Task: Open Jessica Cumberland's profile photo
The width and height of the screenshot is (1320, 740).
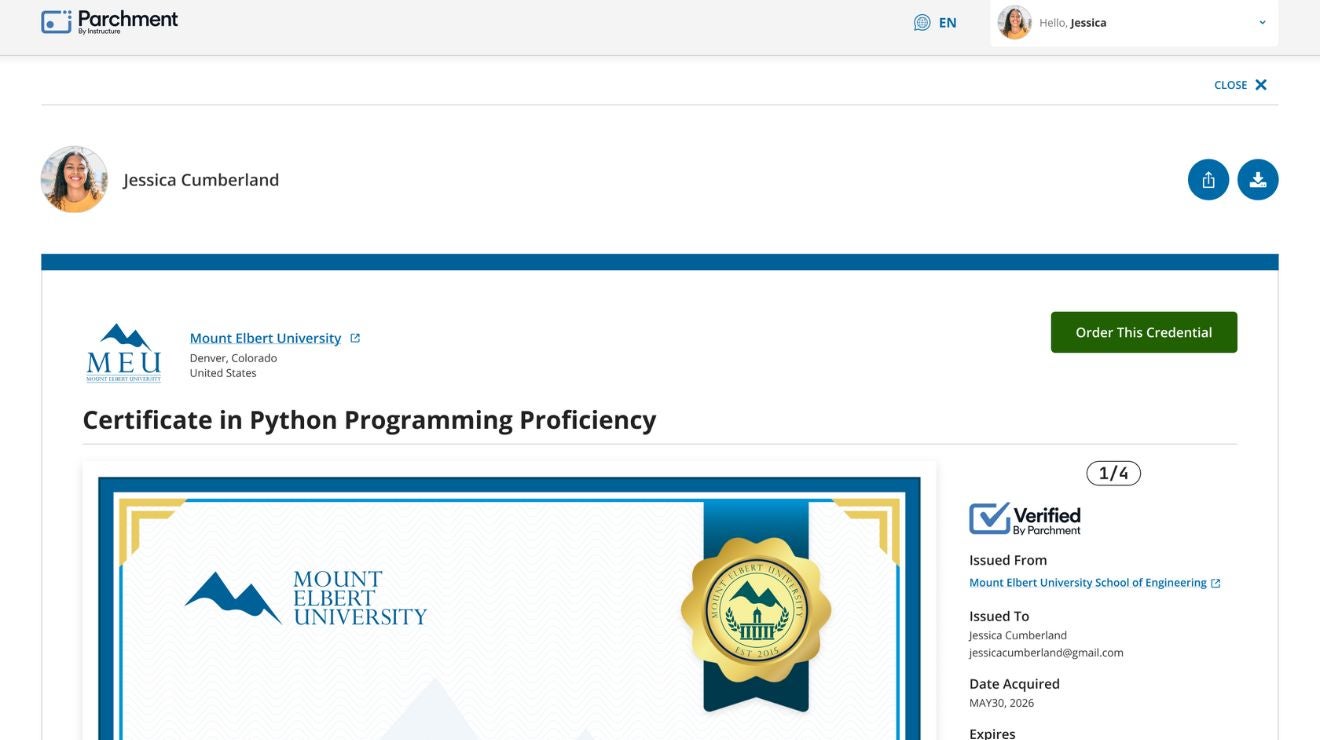Action: click(74, 180)
